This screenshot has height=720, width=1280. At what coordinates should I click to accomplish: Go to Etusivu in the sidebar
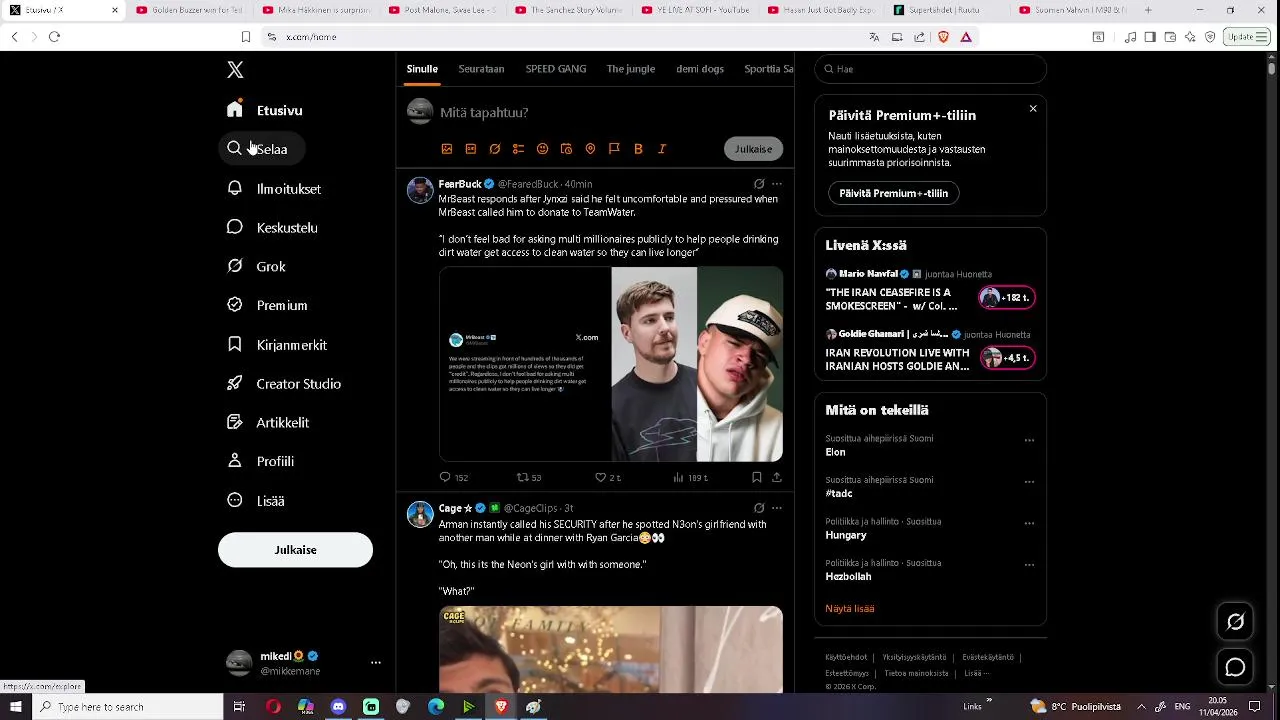point(265,111)
